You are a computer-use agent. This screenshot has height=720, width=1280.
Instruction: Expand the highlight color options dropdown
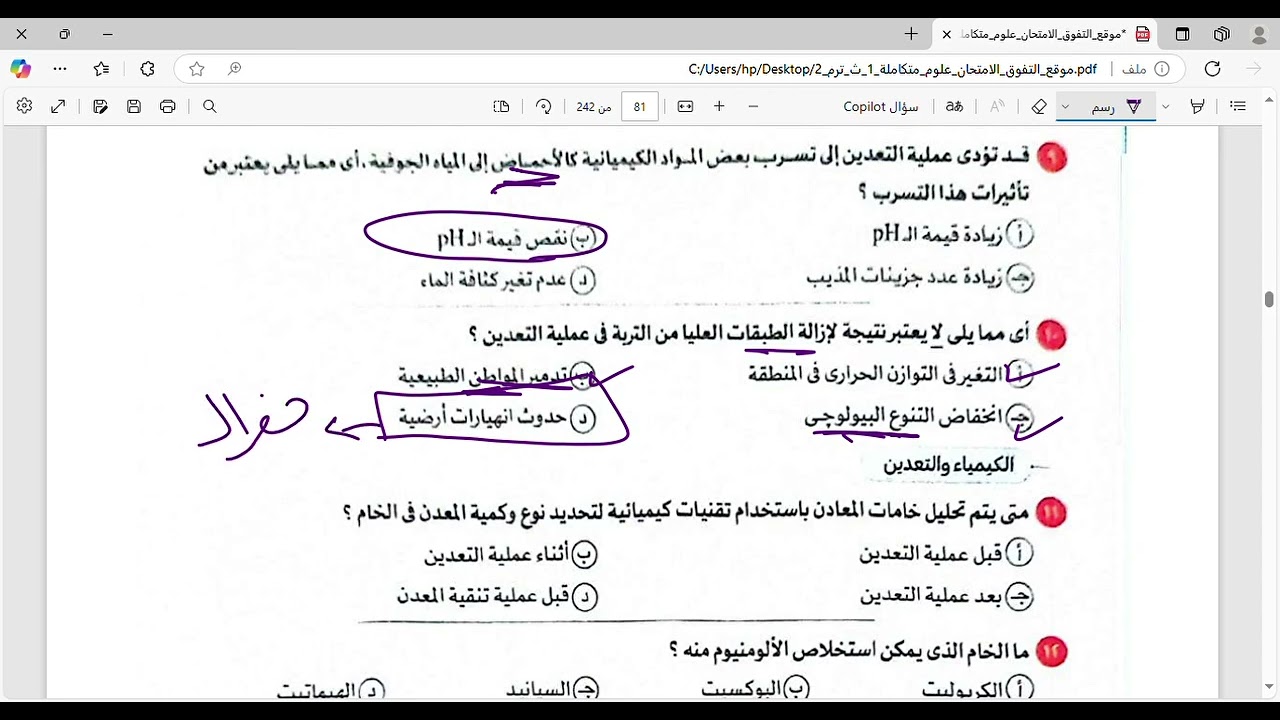(x=1166, y=106)
